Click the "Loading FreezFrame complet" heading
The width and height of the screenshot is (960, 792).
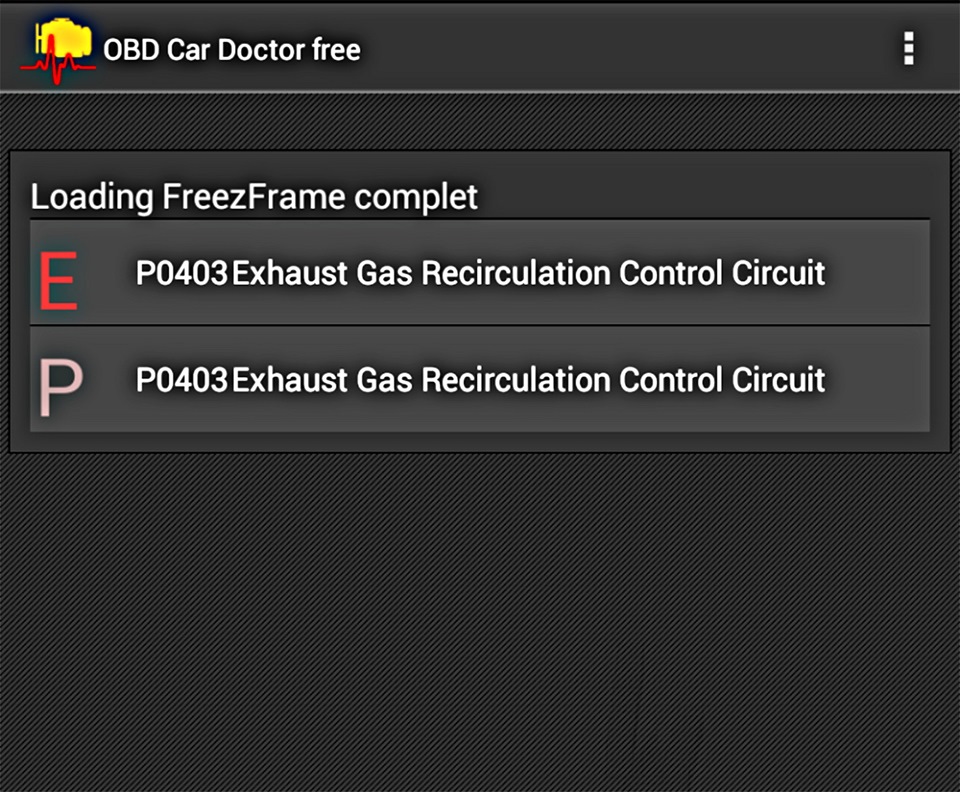coord(253,197)
